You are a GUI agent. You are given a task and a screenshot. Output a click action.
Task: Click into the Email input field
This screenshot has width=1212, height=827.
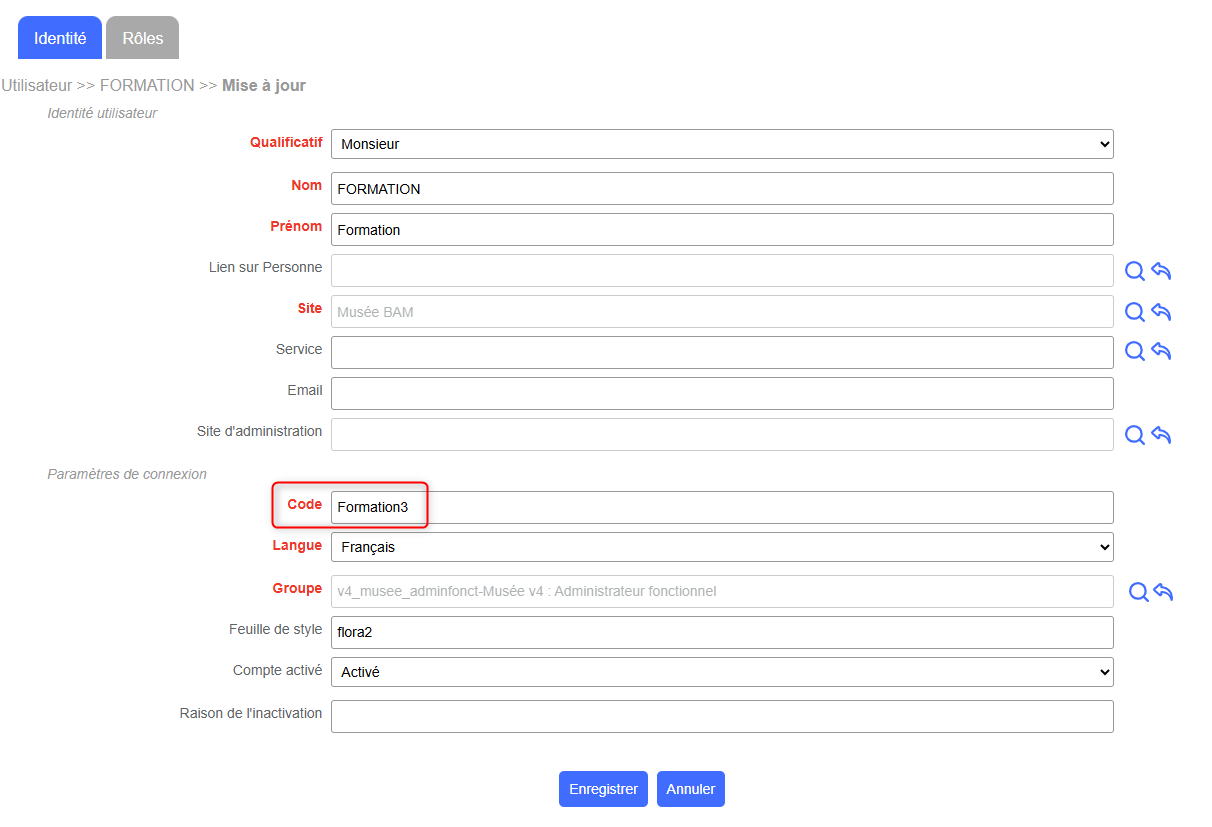722,393
